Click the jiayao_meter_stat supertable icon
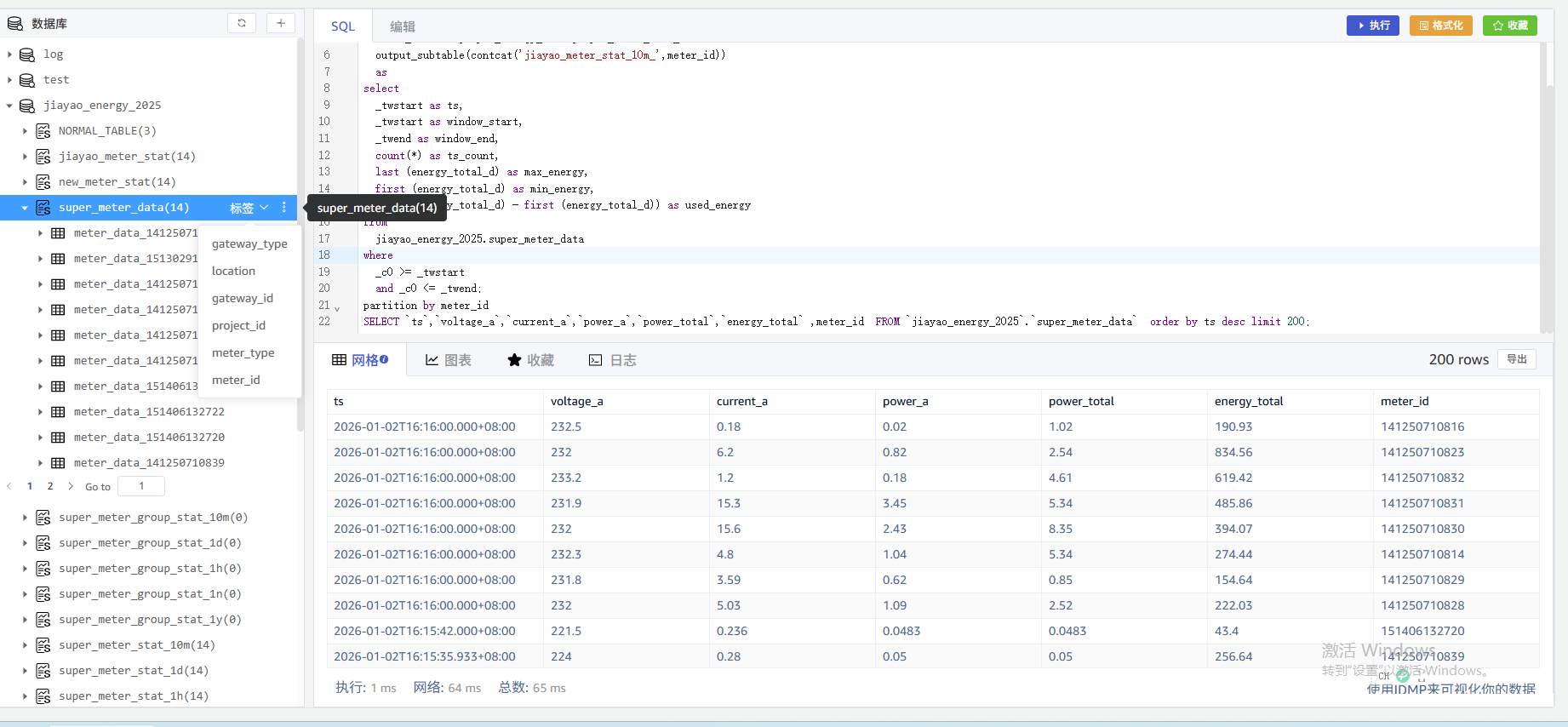Viewport: 1568px width, 727px height. coord(43,157)
